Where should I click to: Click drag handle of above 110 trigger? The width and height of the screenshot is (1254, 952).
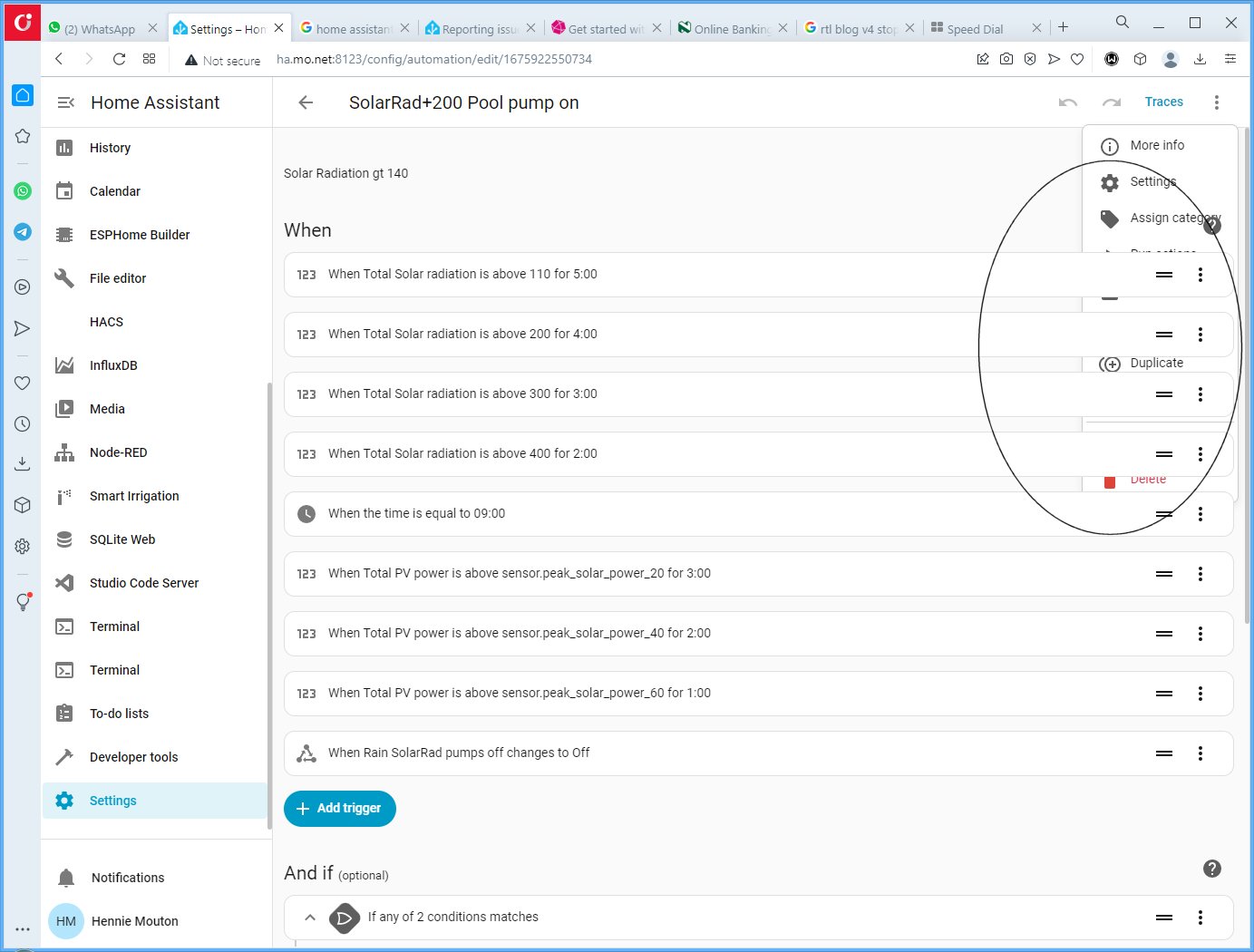(1164, 275)
